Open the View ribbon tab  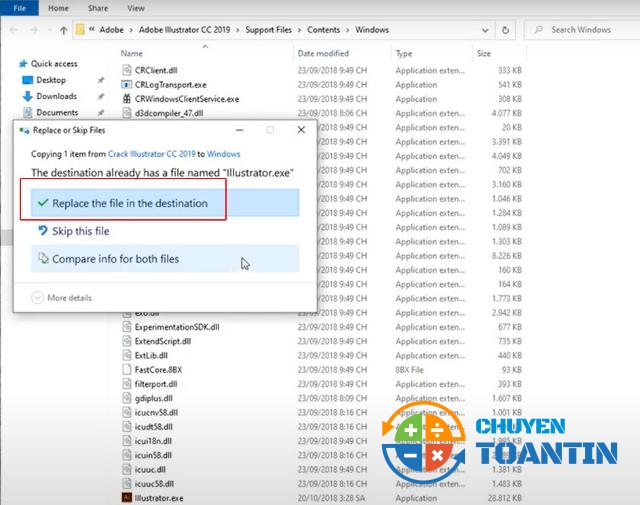tap(136, 8)
